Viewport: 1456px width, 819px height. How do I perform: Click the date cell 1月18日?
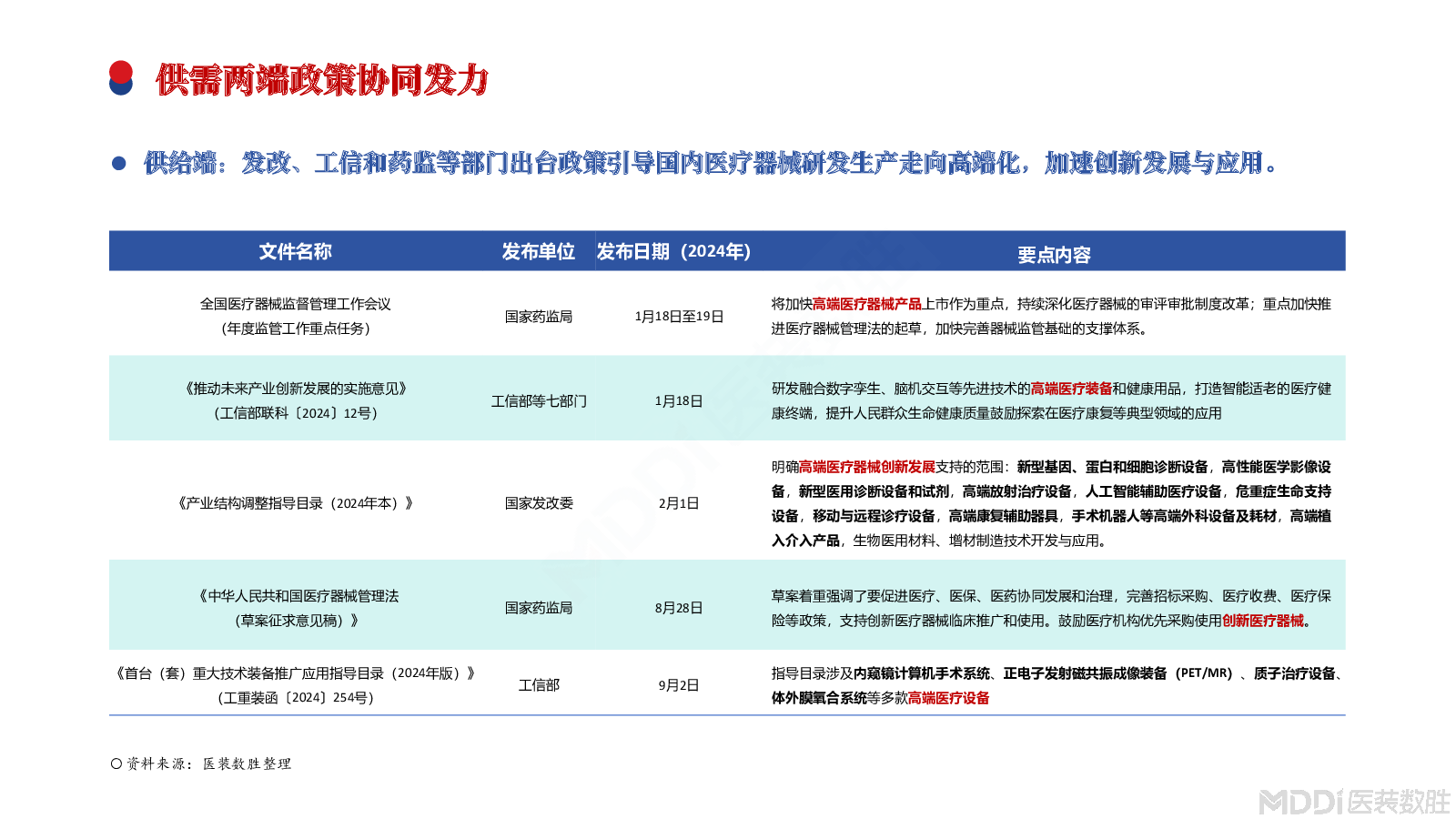[679, 401]
